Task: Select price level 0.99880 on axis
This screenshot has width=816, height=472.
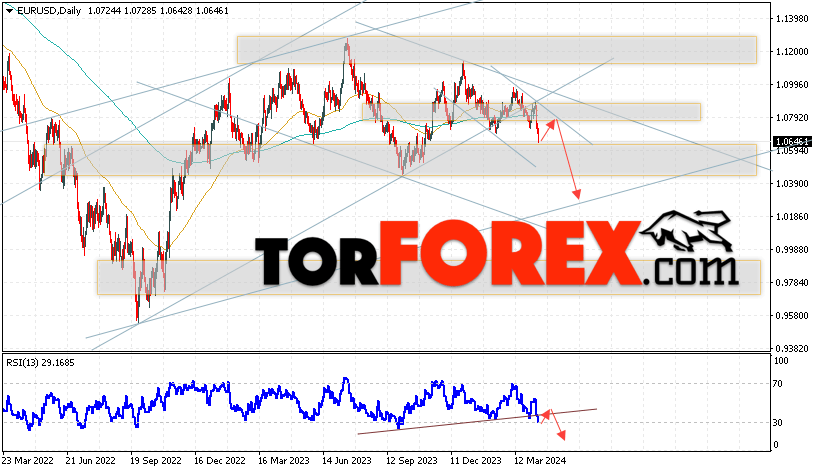Action: pyautogui.click(x=792, y=250)
